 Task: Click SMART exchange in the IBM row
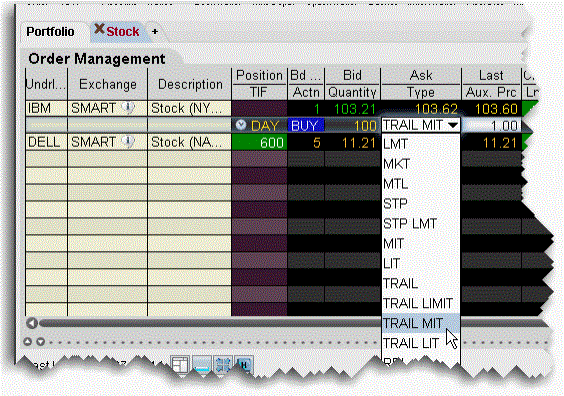(94, 108)
